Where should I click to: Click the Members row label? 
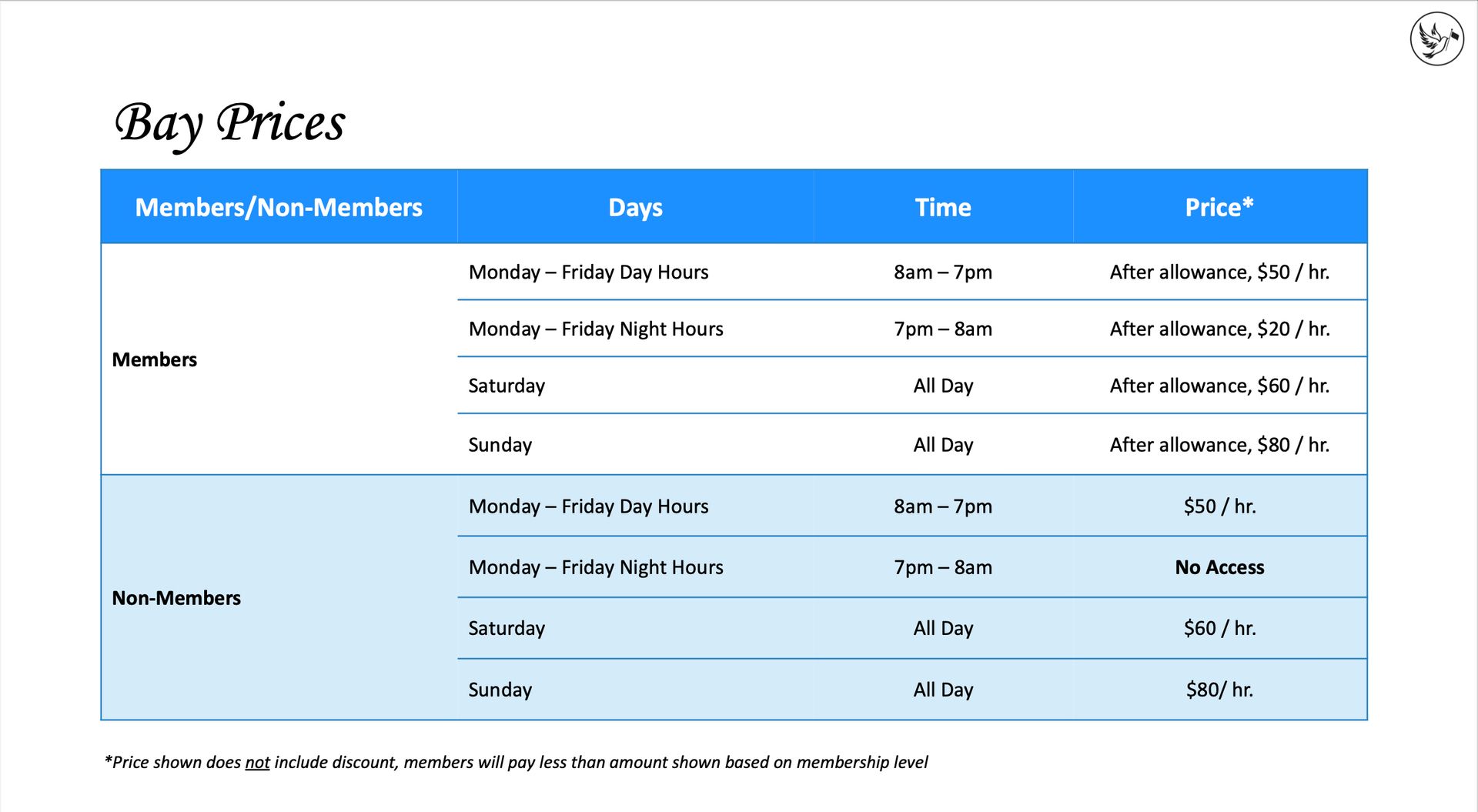point(155,359)
